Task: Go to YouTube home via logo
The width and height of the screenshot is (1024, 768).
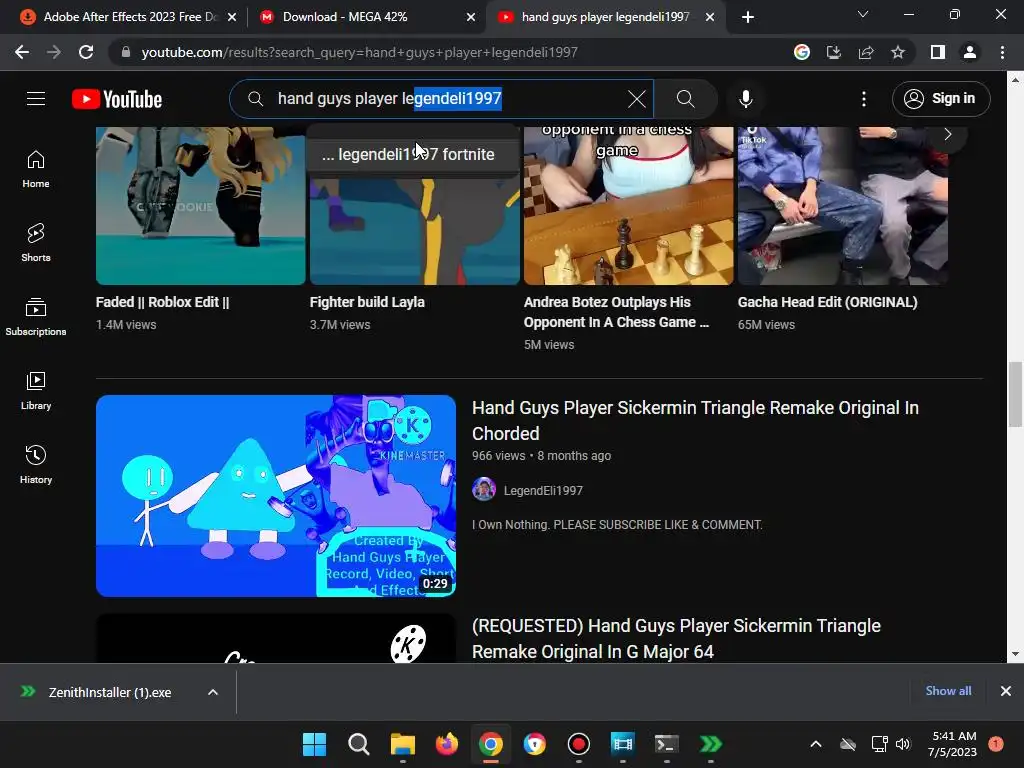Action: 117,99
